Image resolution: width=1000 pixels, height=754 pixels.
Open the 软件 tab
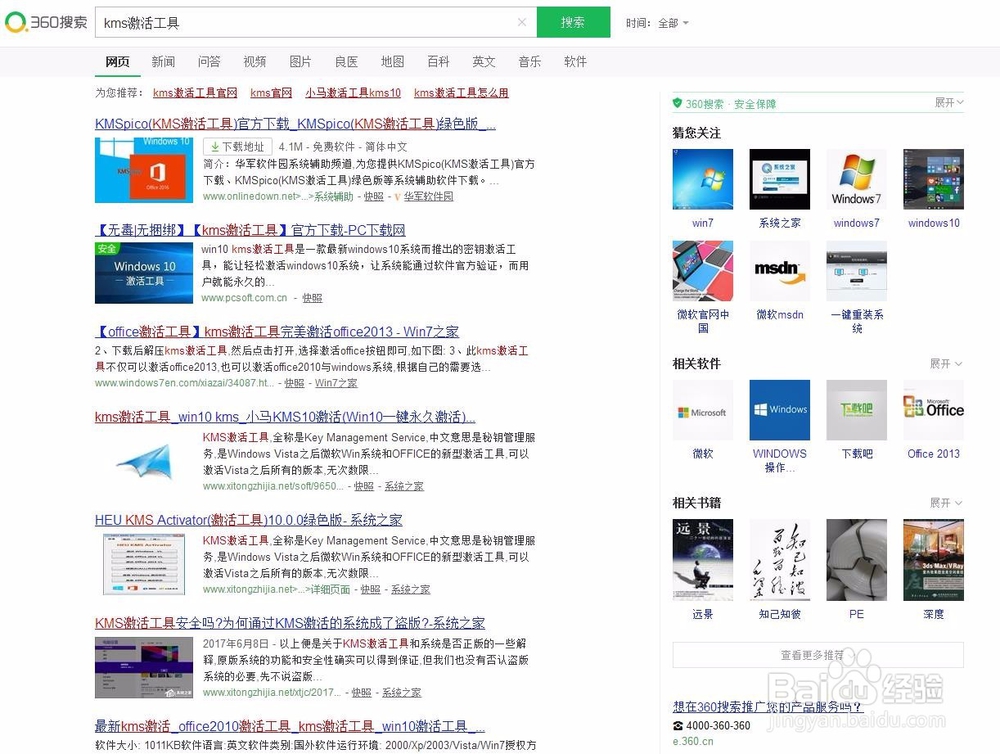click(x=575, y=62)
